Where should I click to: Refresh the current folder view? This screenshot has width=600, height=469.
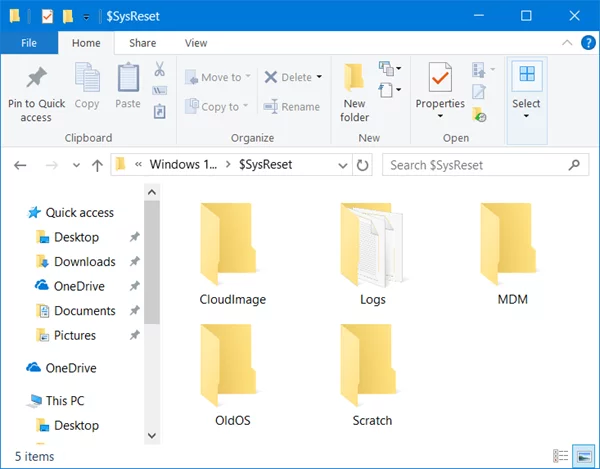pyautogui.click(x=362, y=165)
